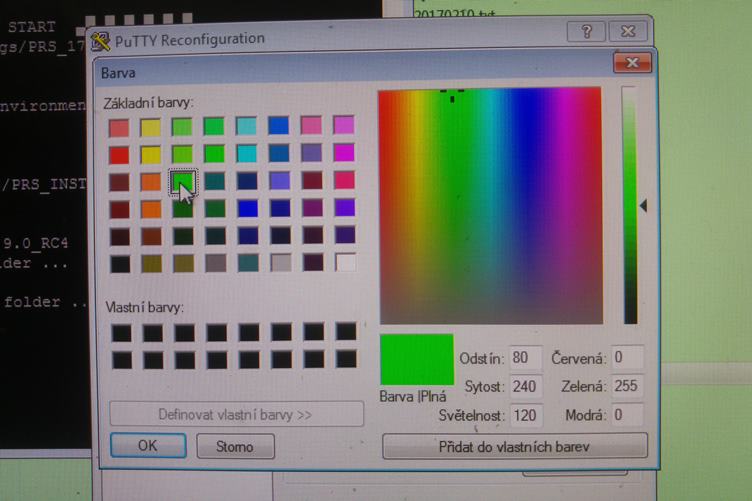Pick the violet swatch ending fourth row
This screenshot has width=752, height=501.
click(x=344, y=208)
